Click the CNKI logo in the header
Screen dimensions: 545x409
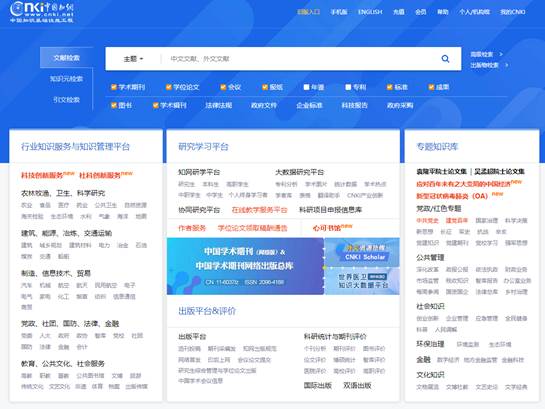42,12
